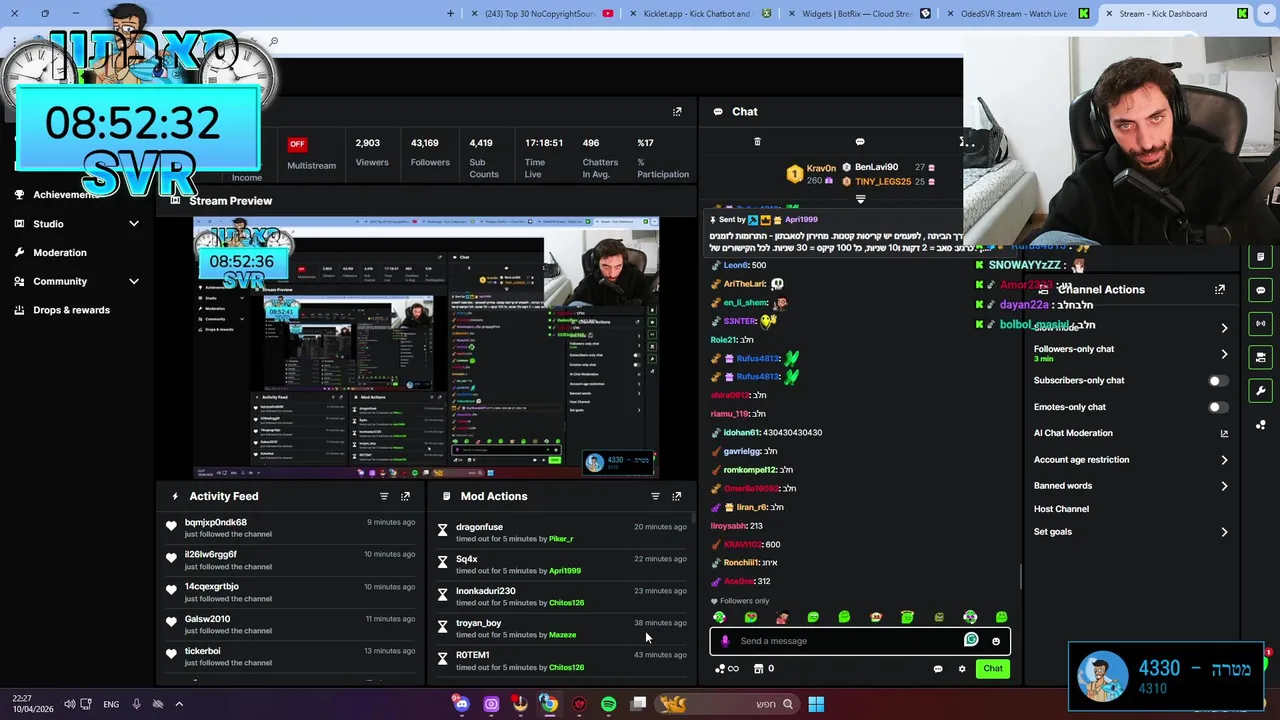Viewport: 1280px width, 720px height.
Task: Click chat username idohan61
Action: coord(741,433)
